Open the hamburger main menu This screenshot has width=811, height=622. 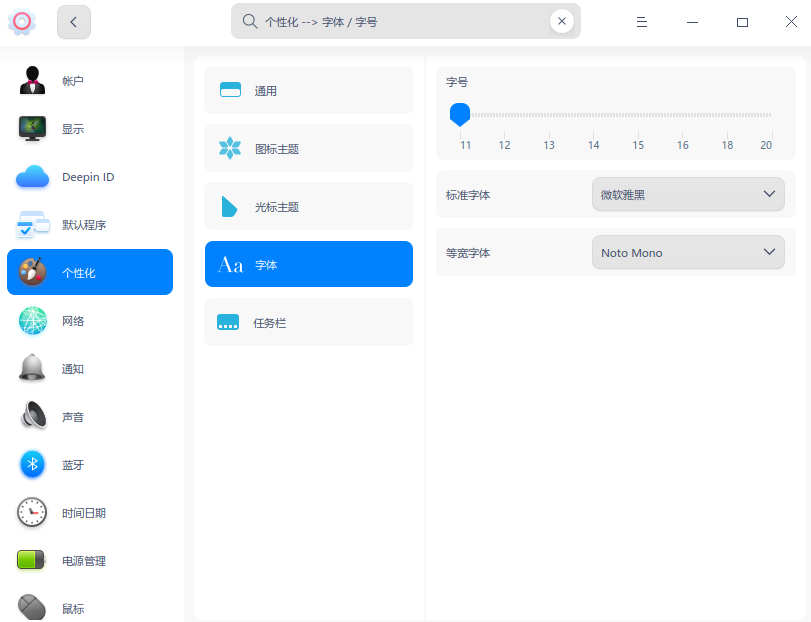(642, 22)
